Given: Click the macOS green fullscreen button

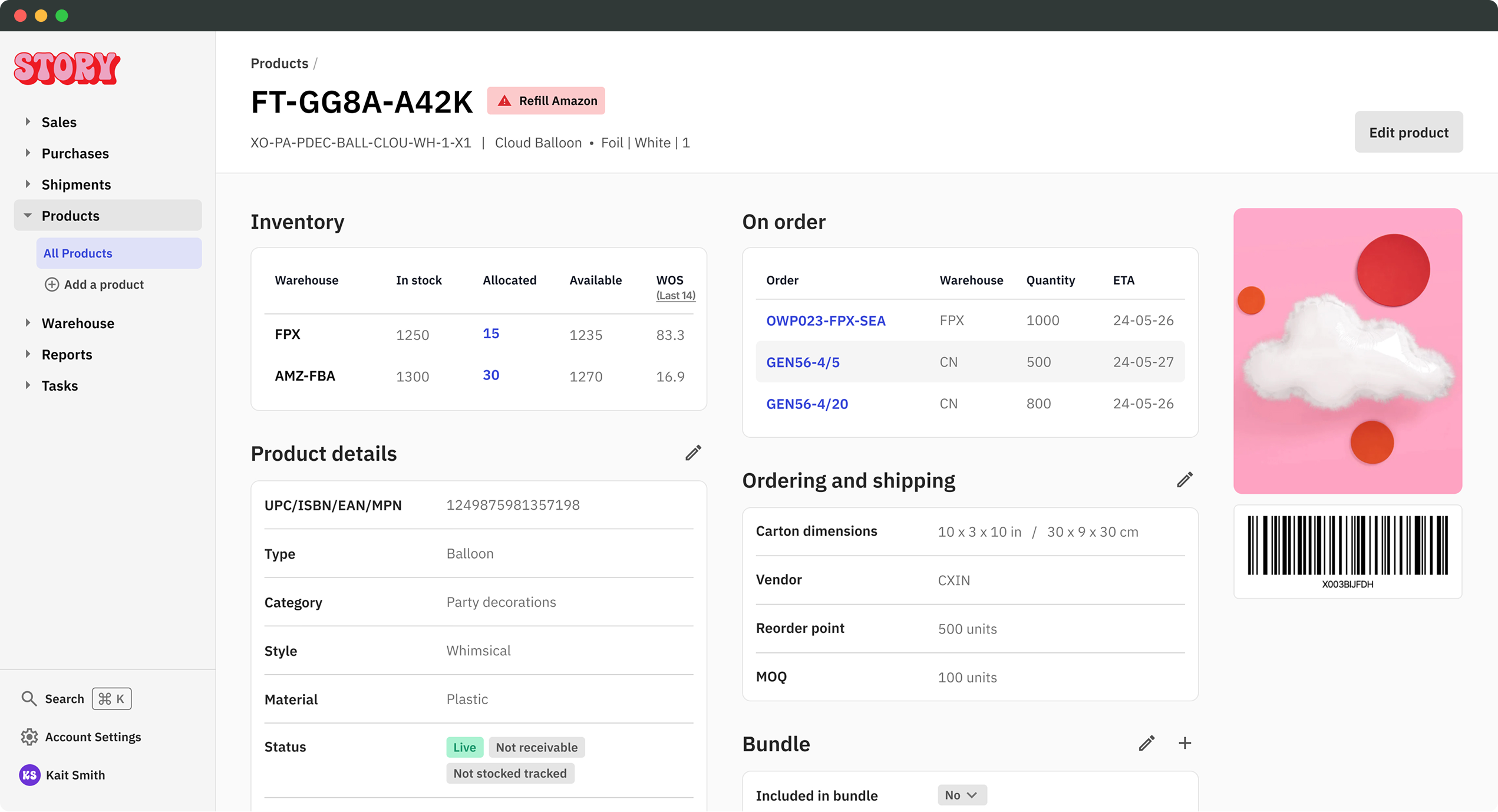Looking at the screenshot, I should 62,16.
